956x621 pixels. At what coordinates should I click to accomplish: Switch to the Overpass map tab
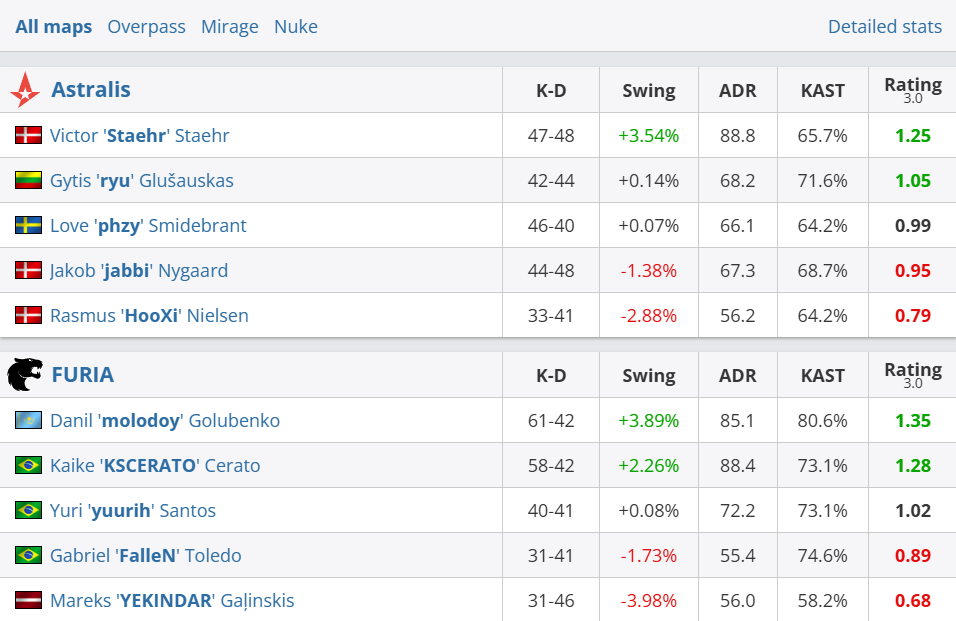[x=146, y=27]
